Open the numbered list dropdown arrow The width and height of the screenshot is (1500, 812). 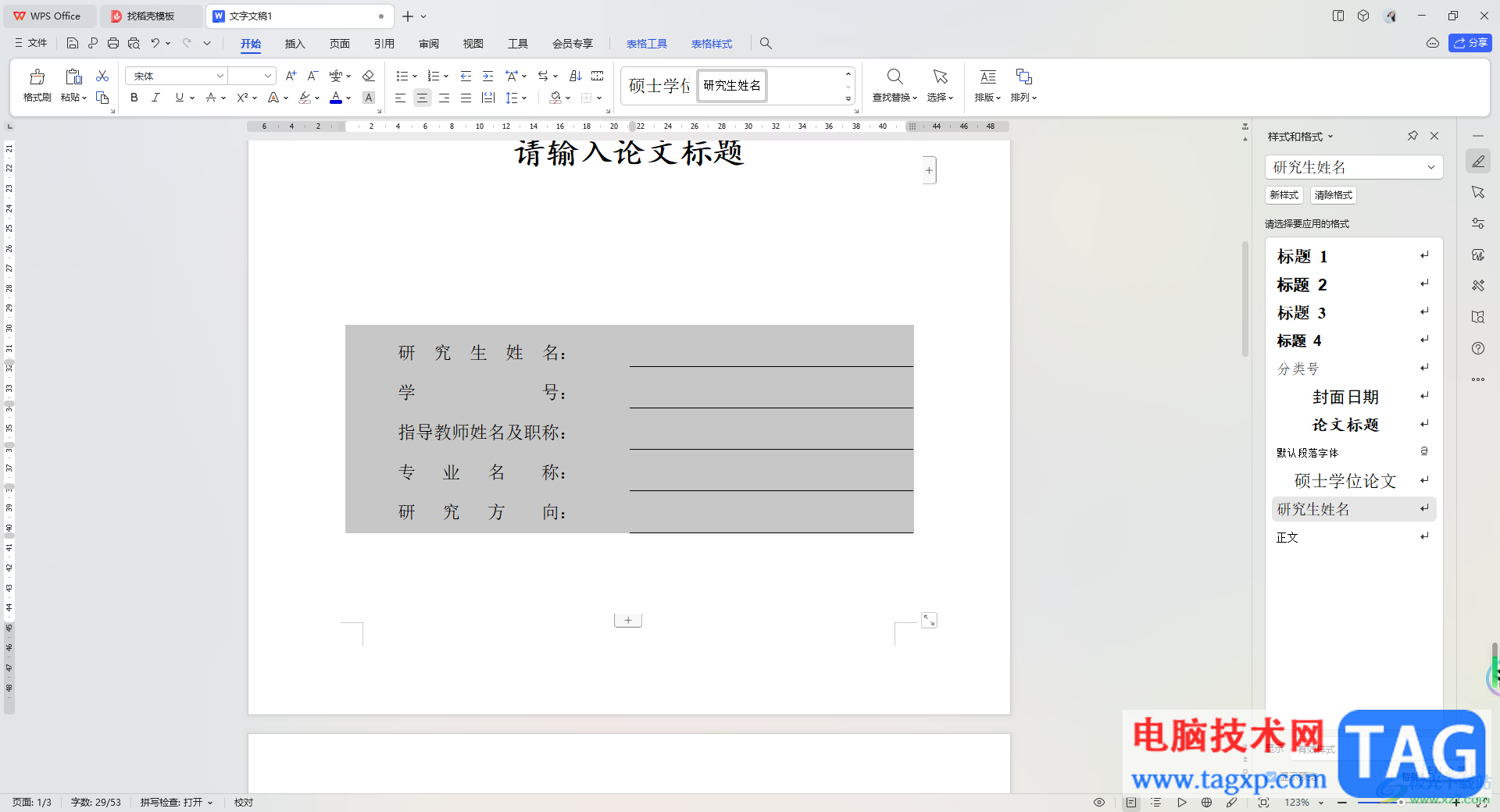tap(446, 77)
